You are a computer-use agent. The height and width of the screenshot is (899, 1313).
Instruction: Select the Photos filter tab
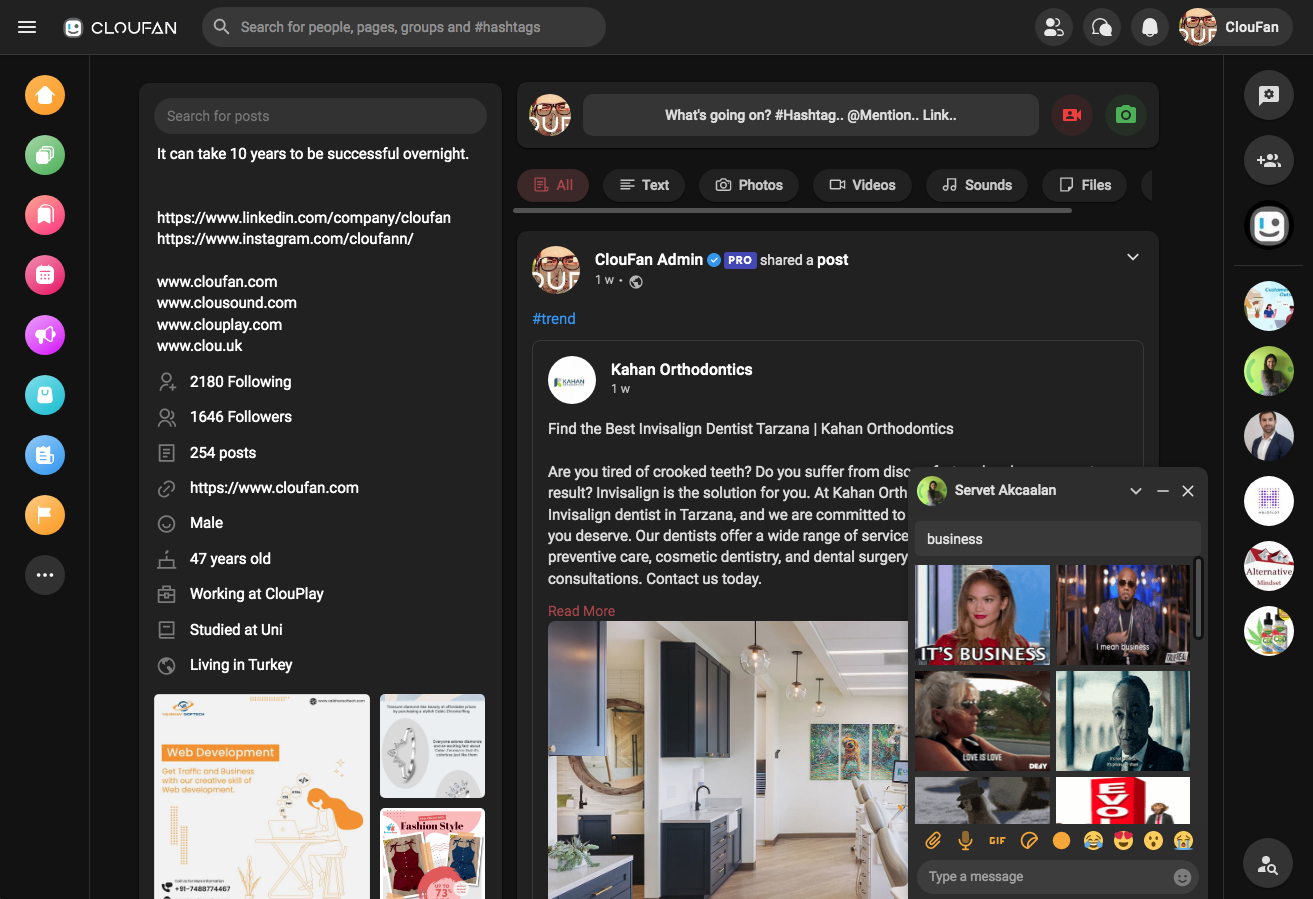point(749,185)
